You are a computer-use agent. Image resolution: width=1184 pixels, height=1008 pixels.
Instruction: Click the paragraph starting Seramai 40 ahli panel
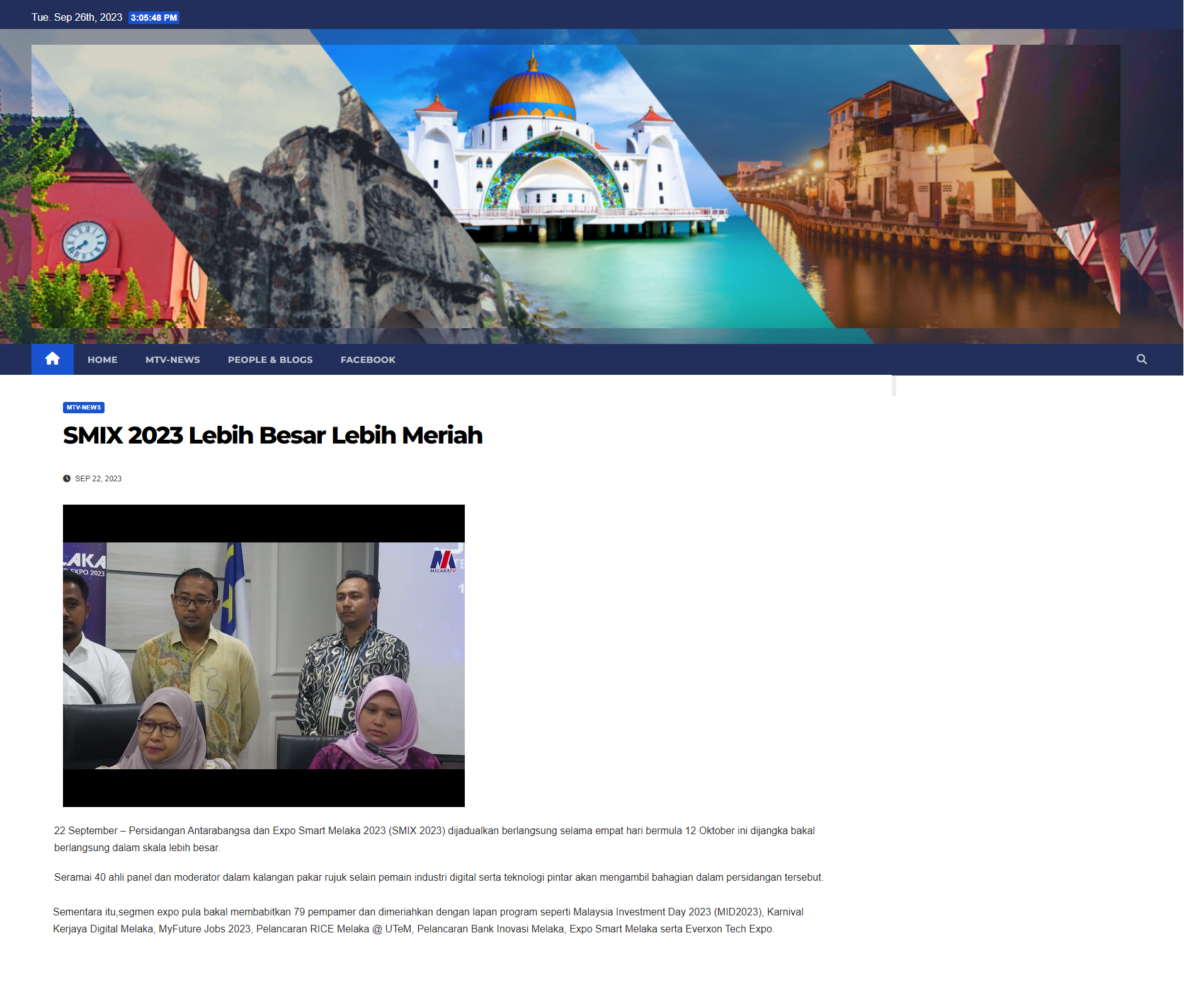[x=438, y=878]
